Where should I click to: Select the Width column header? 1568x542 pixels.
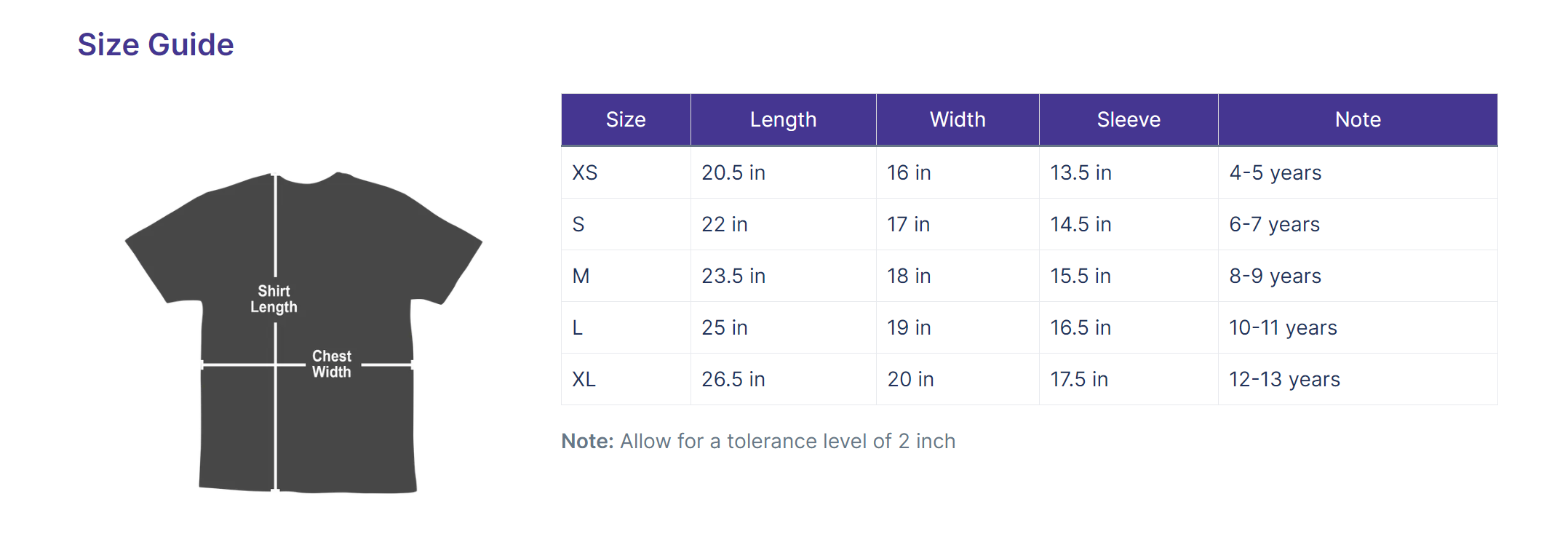click(x=958, y=119)
